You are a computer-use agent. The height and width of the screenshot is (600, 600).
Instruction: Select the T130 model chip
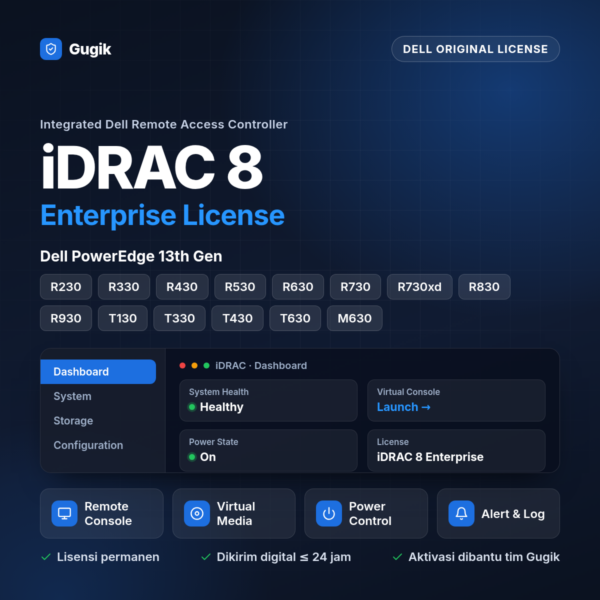coord(123,318)
